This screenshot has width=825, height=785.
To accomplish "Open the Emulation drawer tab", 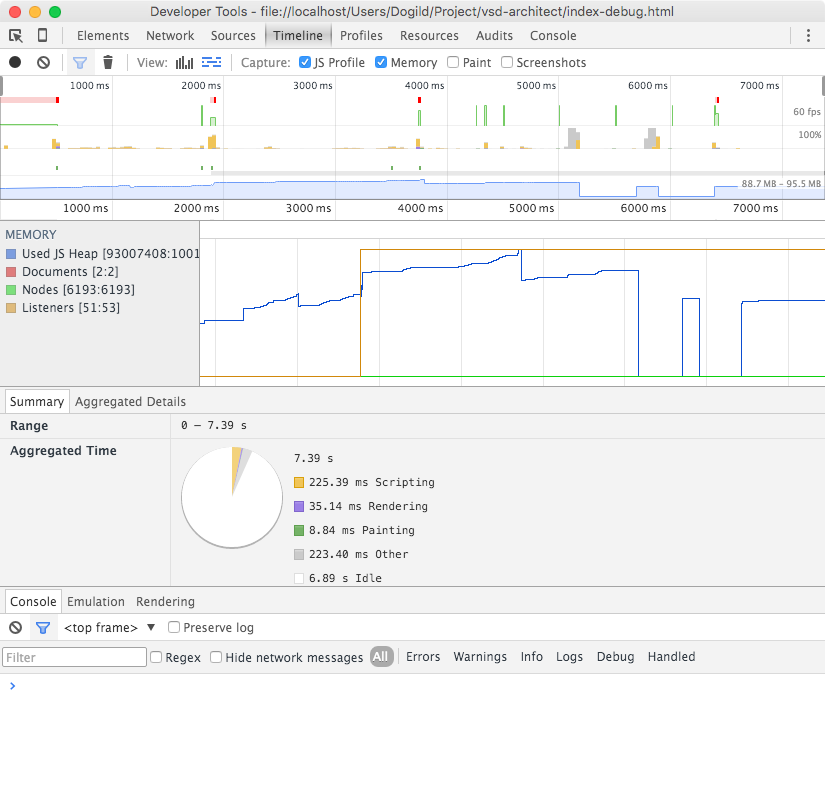I will [96, 602].
